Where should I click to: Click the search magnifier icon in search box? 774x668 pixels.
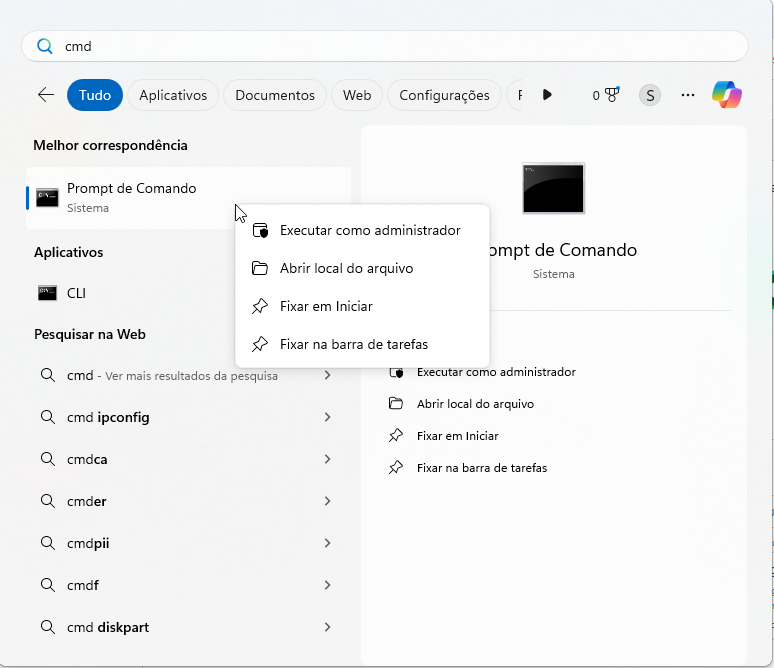click(x=45, y=46)
